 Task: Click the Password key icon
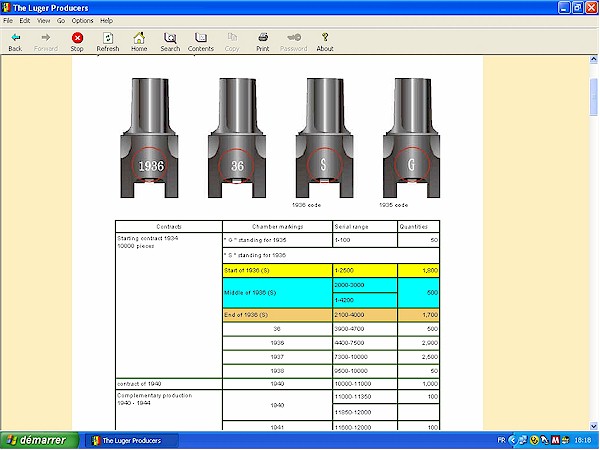(293, 42)
